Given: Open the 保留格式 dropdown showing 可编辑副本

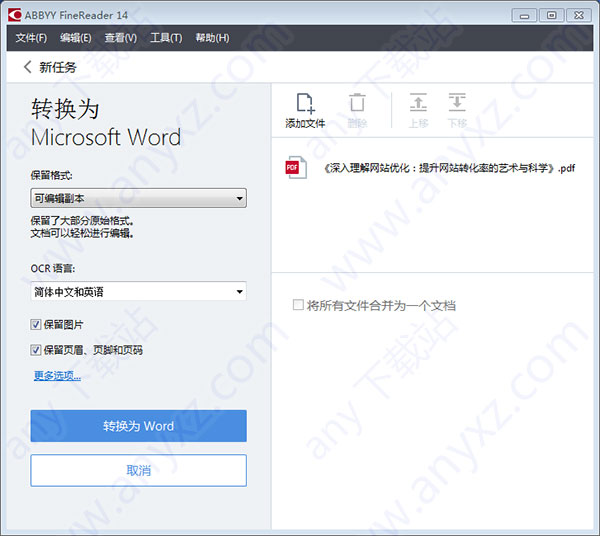Looking at the screenshot, I should pyautogui.click(x=138, y=198).
